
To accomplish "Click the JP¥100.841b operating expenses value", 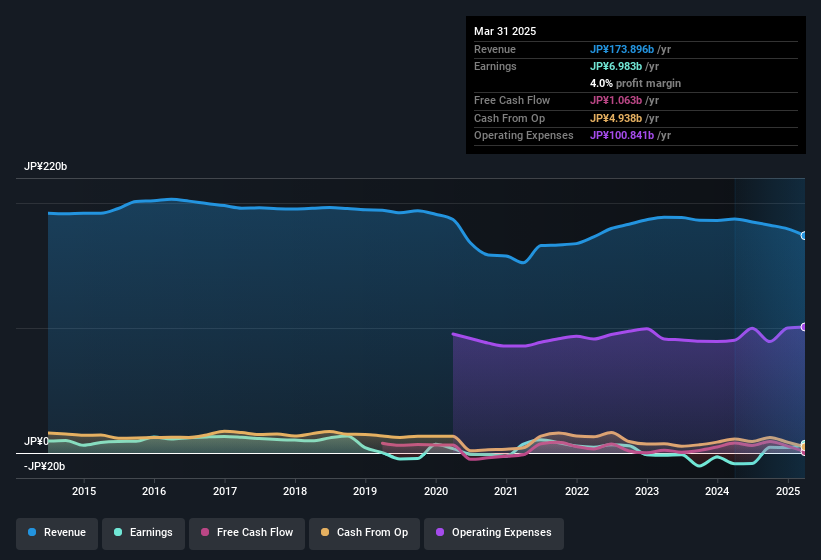I will [622, 136].
